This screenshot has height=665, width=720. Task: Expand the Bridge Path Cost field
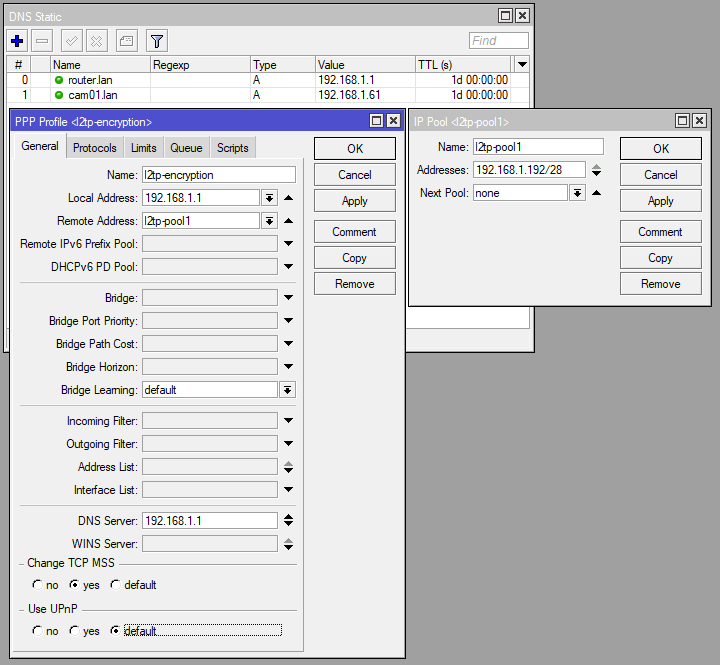[x=288, y=344]
